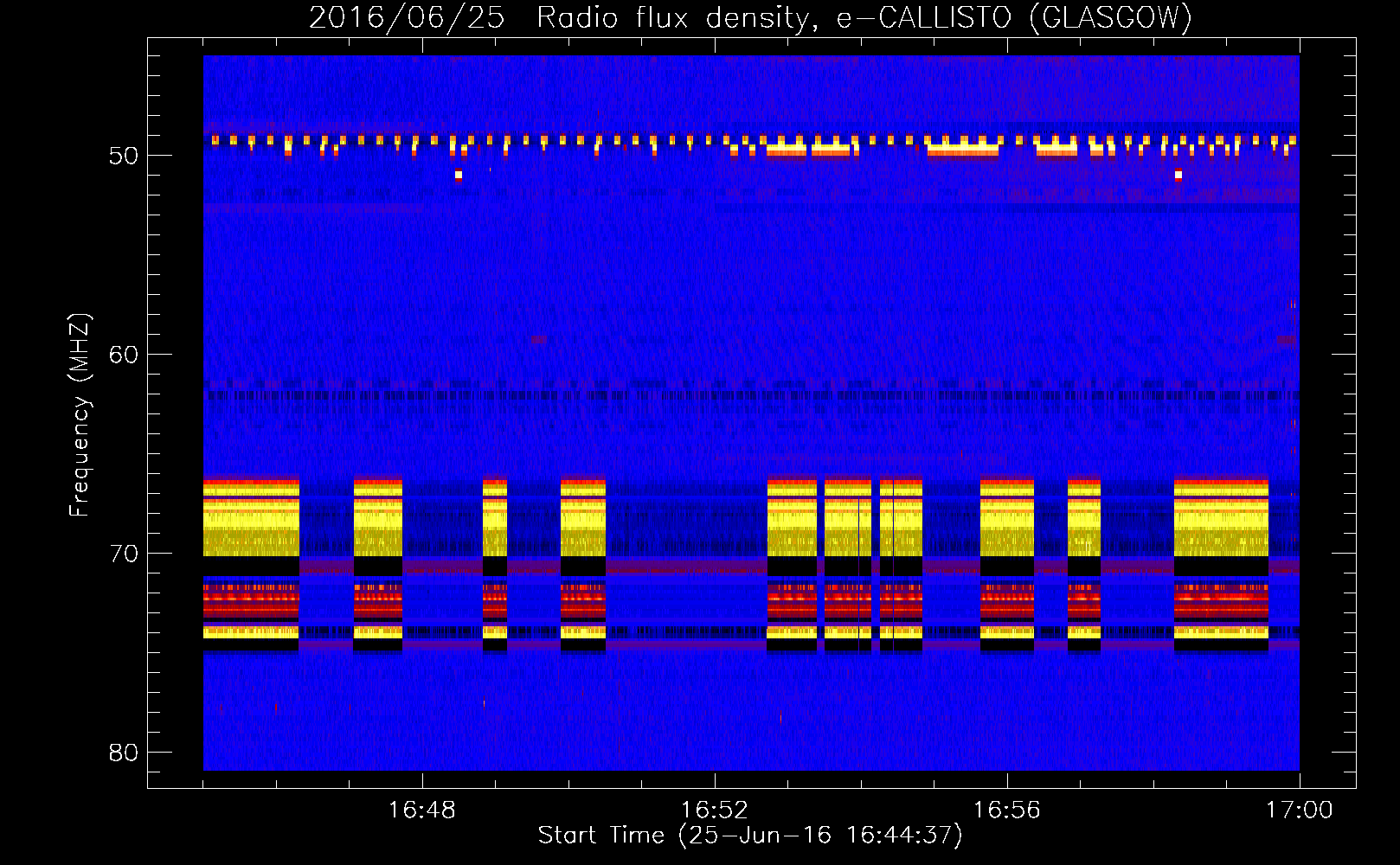
Task: Click the 16:56 time tick label
Action: (1006, 811)
